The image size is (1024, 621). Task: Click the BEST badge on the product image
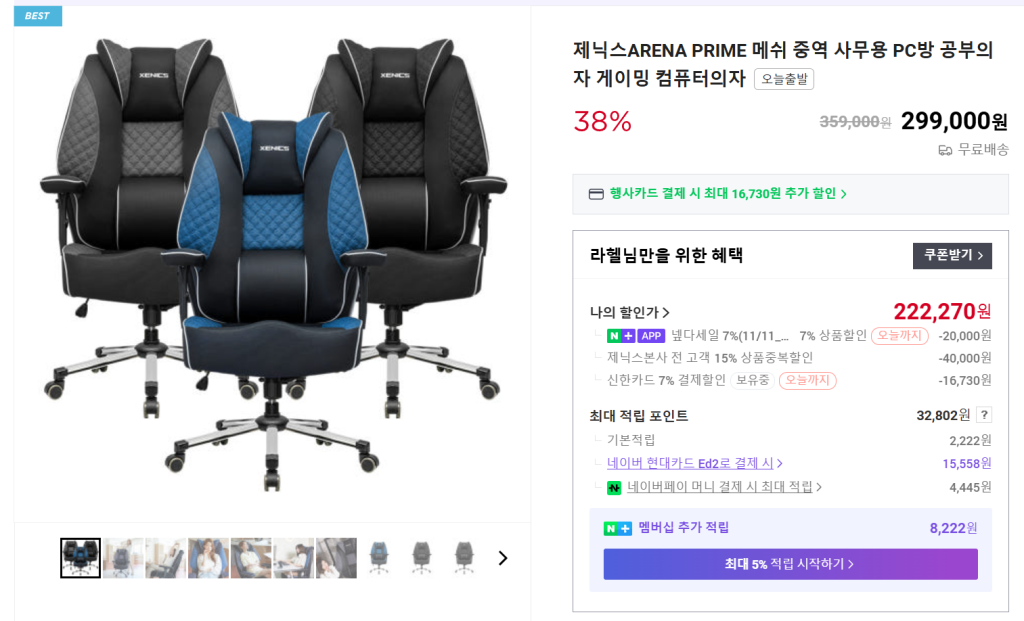pos(38,16)
